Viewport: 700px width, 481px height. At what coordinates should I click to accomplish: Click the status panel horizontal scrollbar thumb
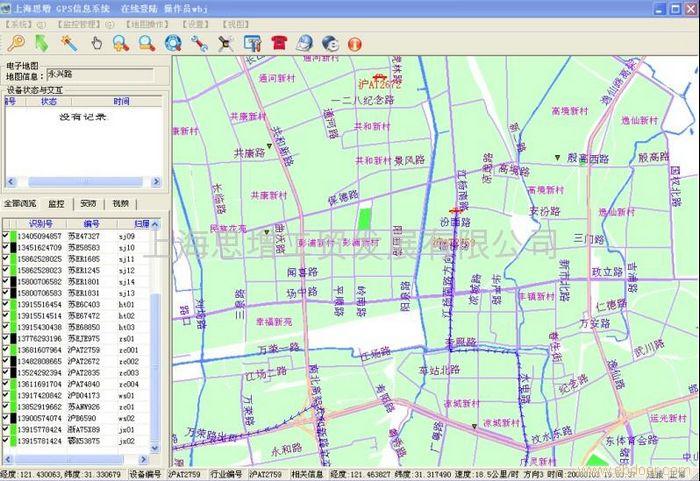[x=85, y=182]
